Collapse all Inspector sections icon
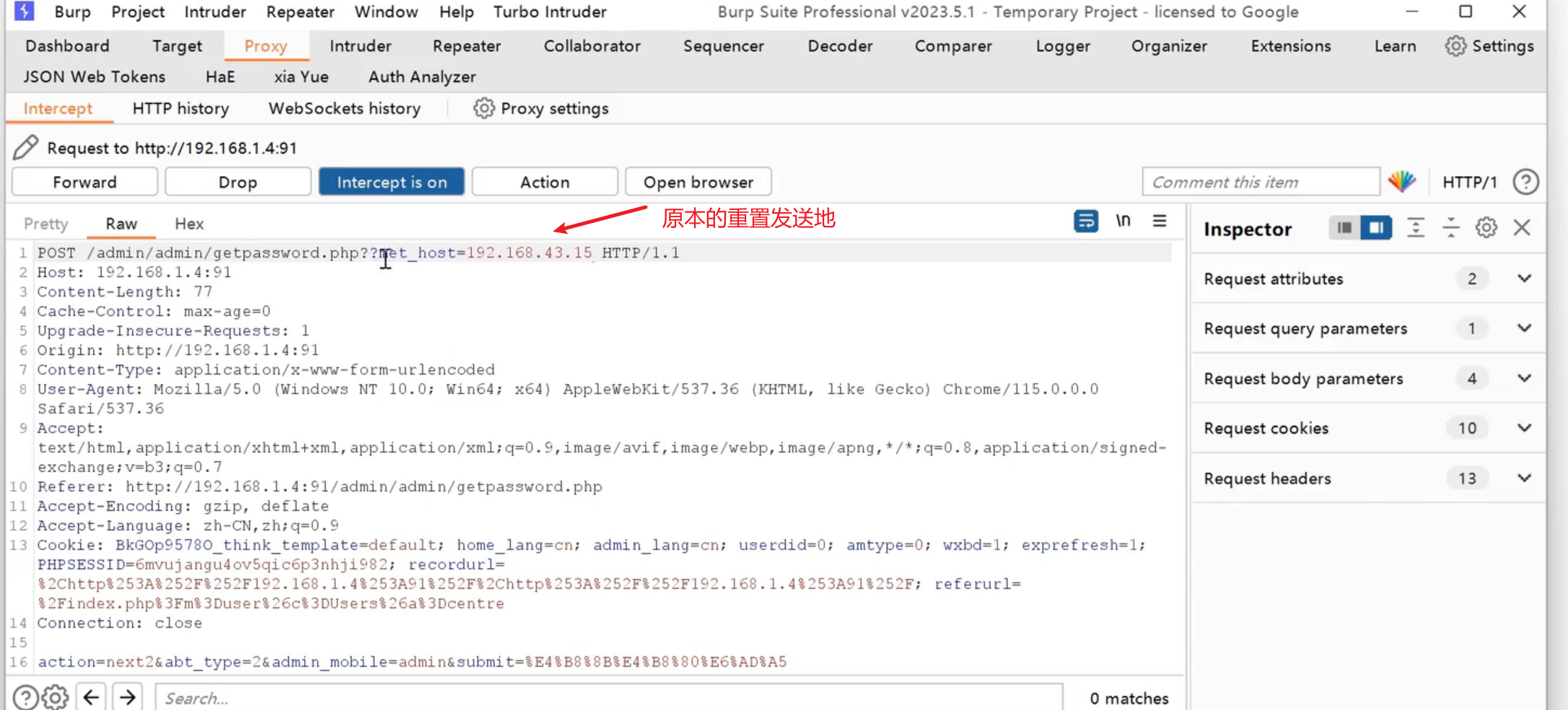The height and width of the screenshot is (710, 1568). [x=1450, y=228]
